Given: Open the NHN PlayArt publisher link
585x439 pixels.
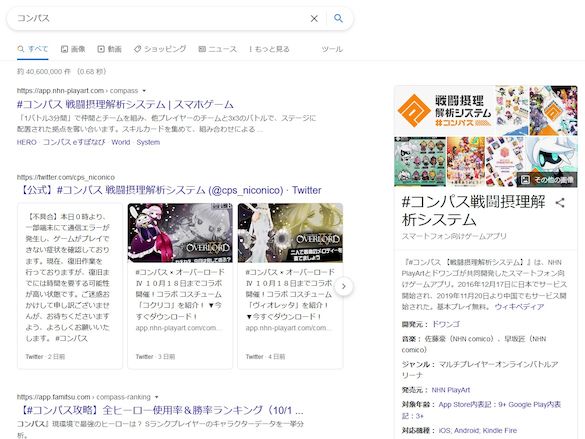Looking at the screenshot, I should click(451, 390).
